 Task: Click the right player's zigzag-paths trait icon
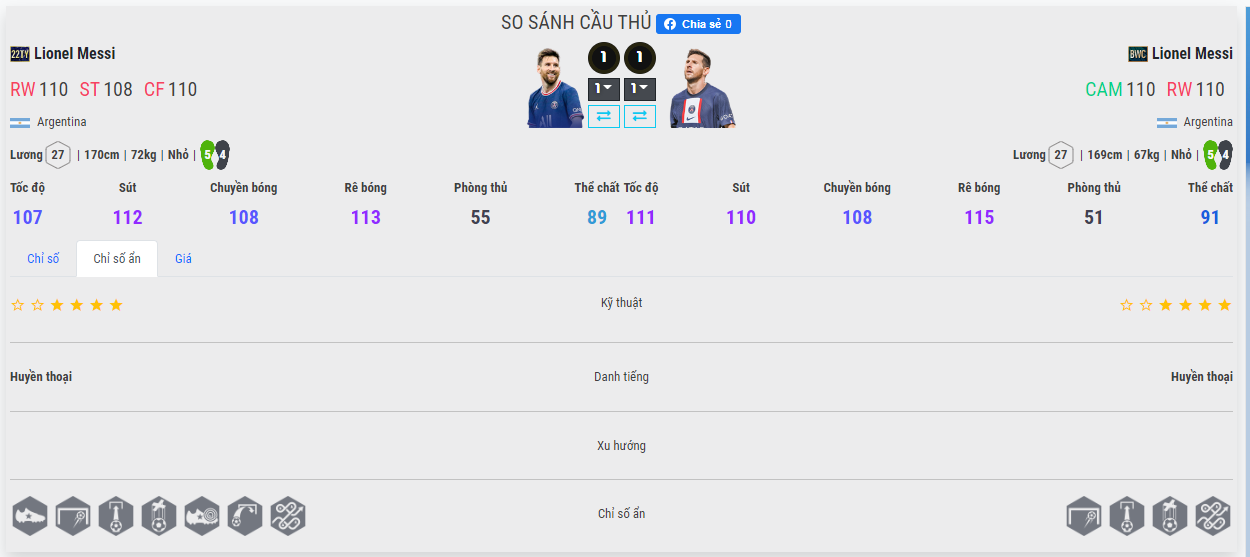(x=1213, y=516)
